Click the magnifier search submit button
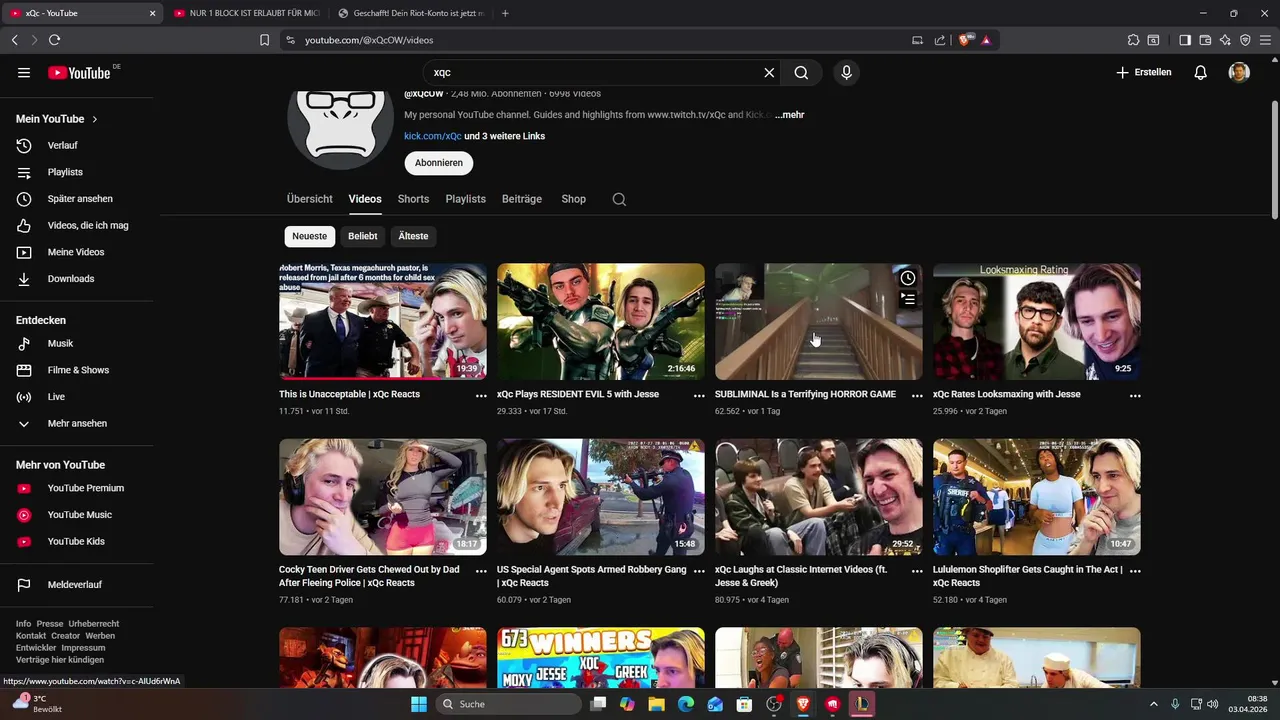Screen dimensions: 1280x720 (801, 72)
